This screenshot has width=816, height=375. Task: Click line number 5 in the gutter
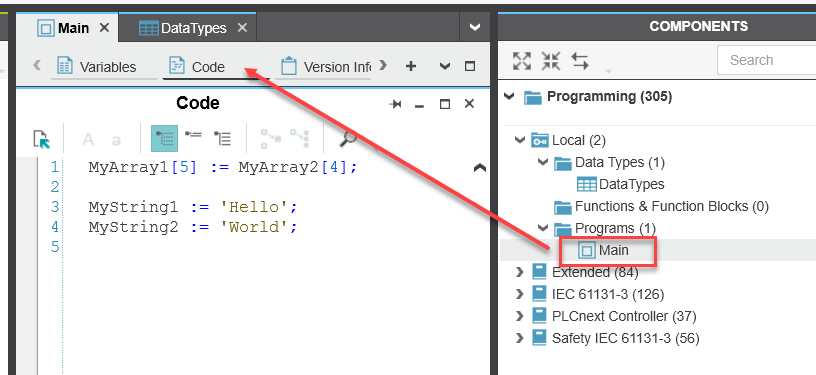pyautogui.click(x=55, y=246)
